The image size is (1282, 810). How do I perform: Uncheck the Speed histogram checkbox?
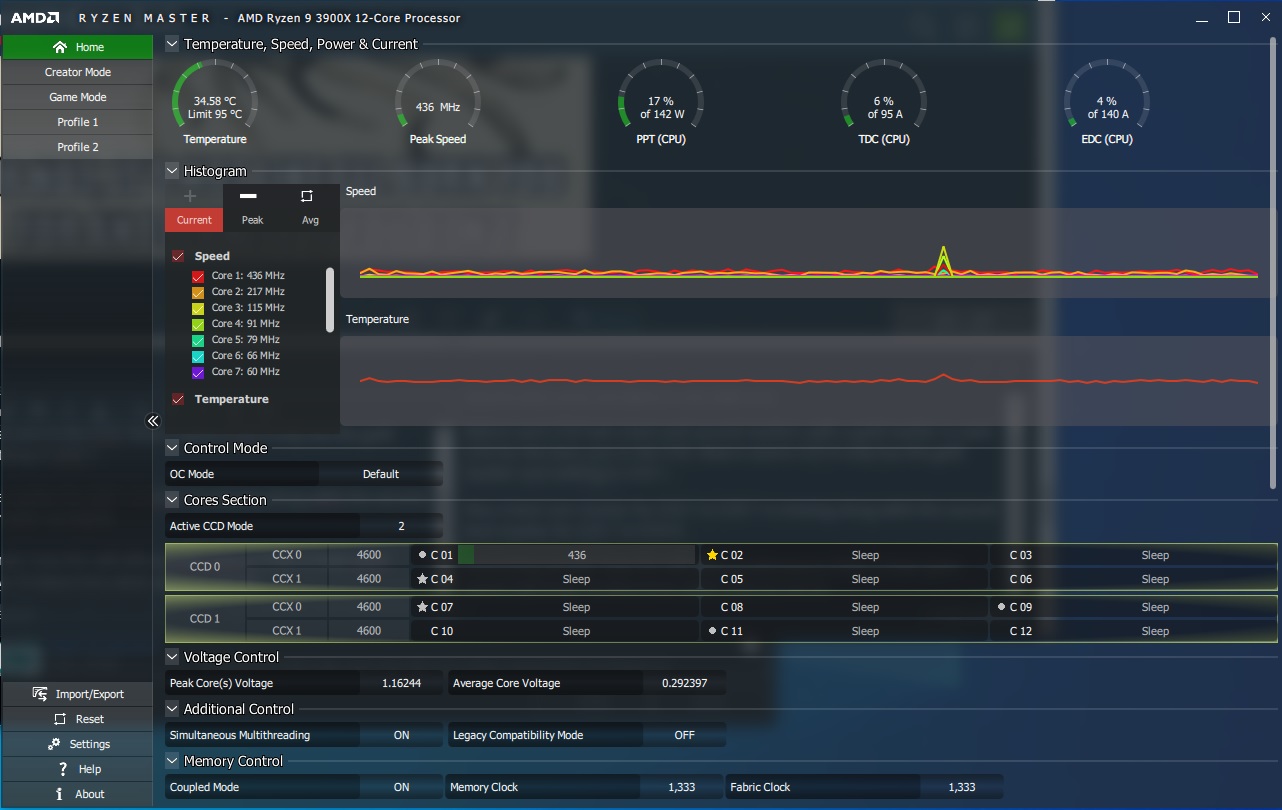[x=178, y=256]
